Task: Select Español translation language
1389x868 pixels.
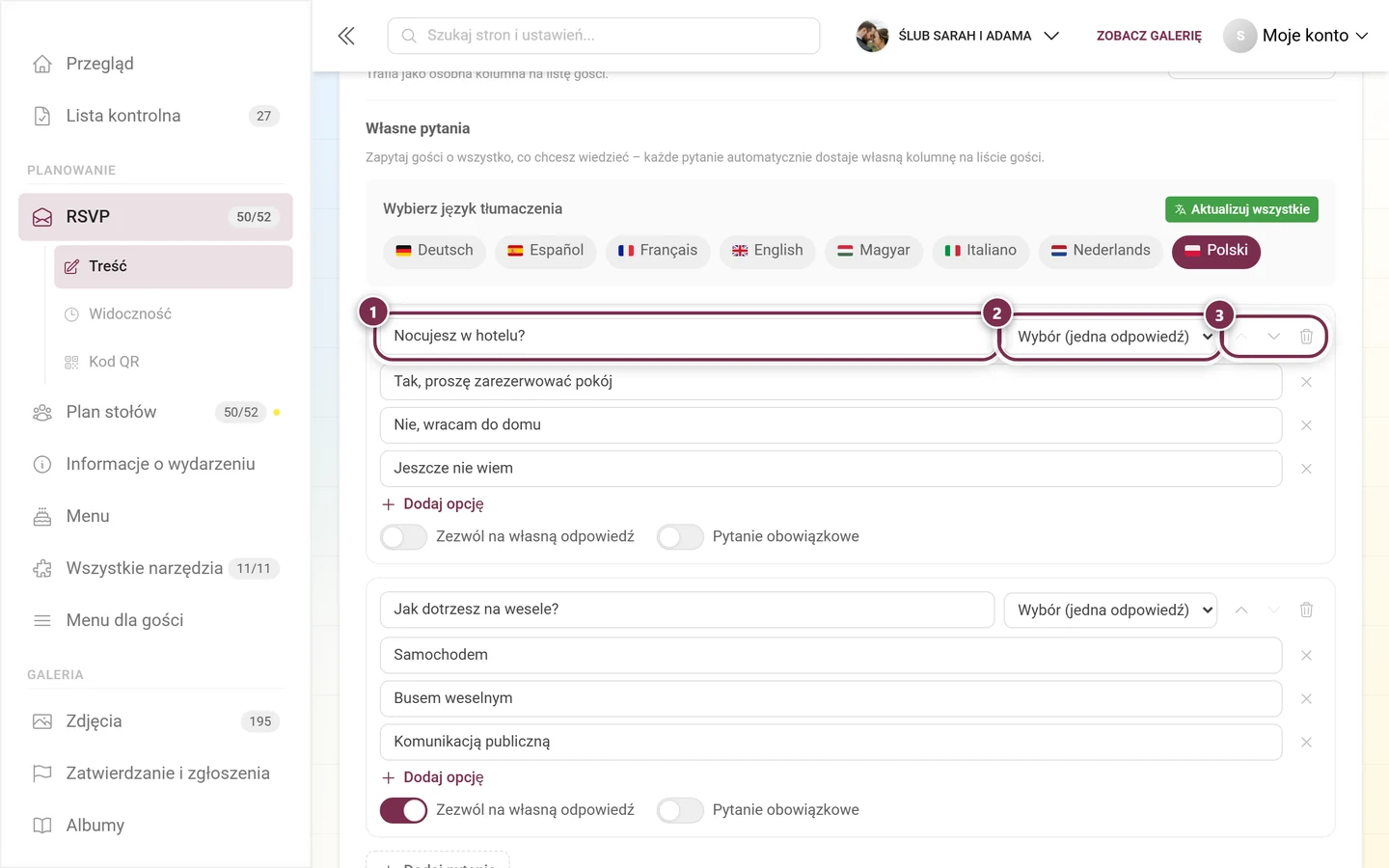Action: (546, 251)
